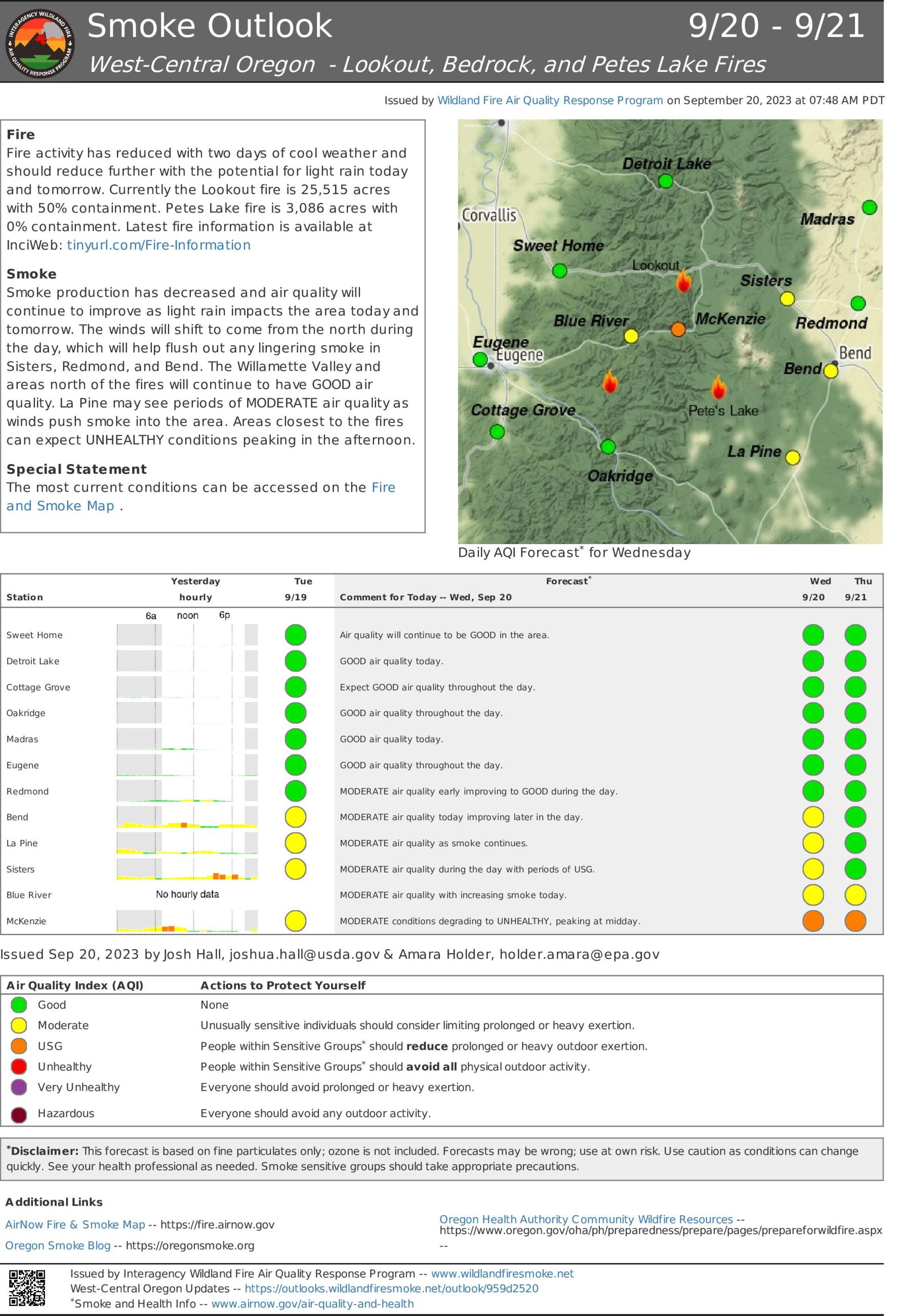This screenshot has height=1316, width=900.
Task: Open the AirNow Fire & Smoke Map link
Action: tap(75, 1224)
